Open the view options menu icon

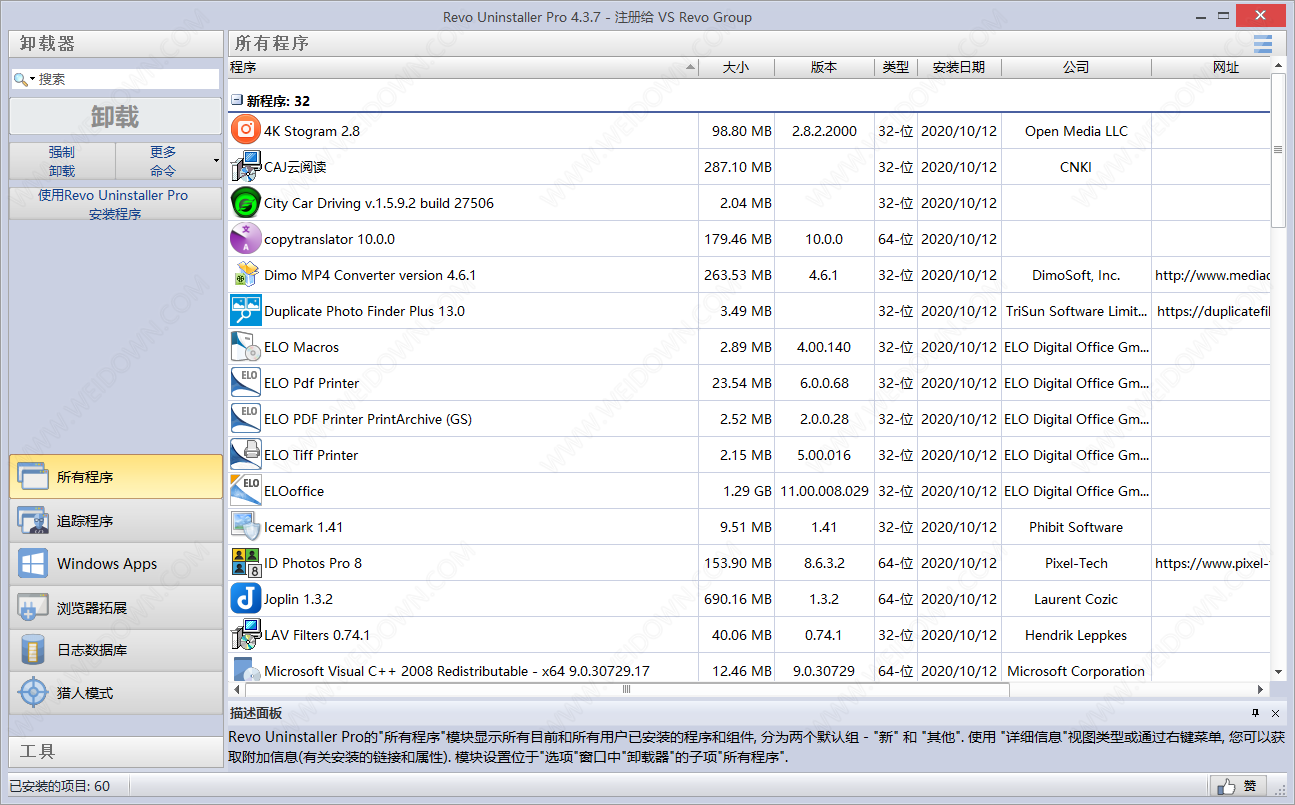coord(1262,43)
